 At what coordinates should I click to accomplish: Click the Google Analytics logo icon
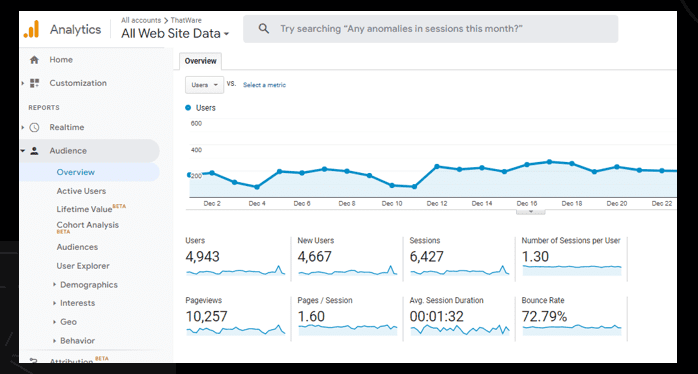pyautogui.click(x=31, y=29)
